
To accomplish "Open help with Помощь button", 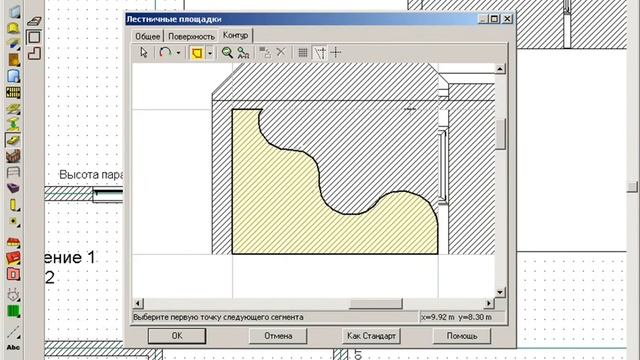I will pos(462,336).
